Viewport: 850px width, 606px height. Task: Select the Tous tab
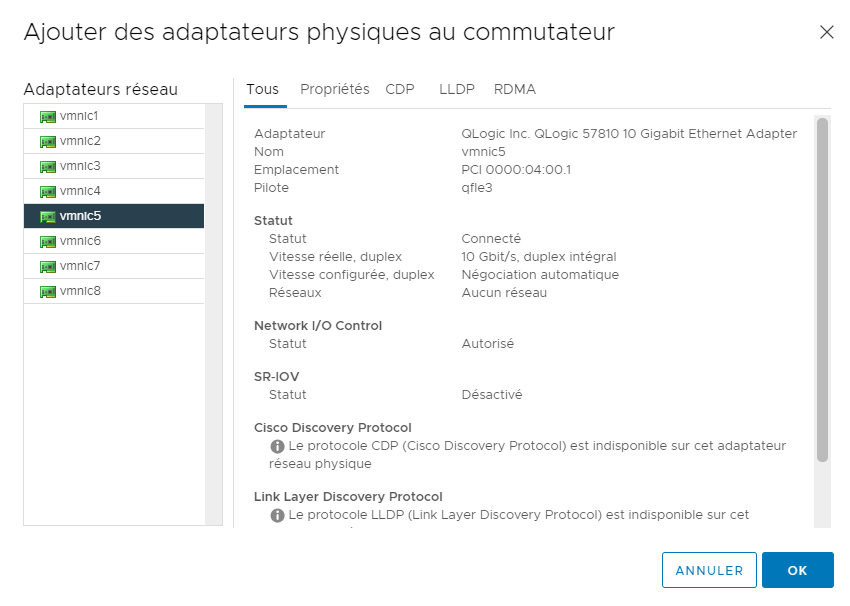262,89
